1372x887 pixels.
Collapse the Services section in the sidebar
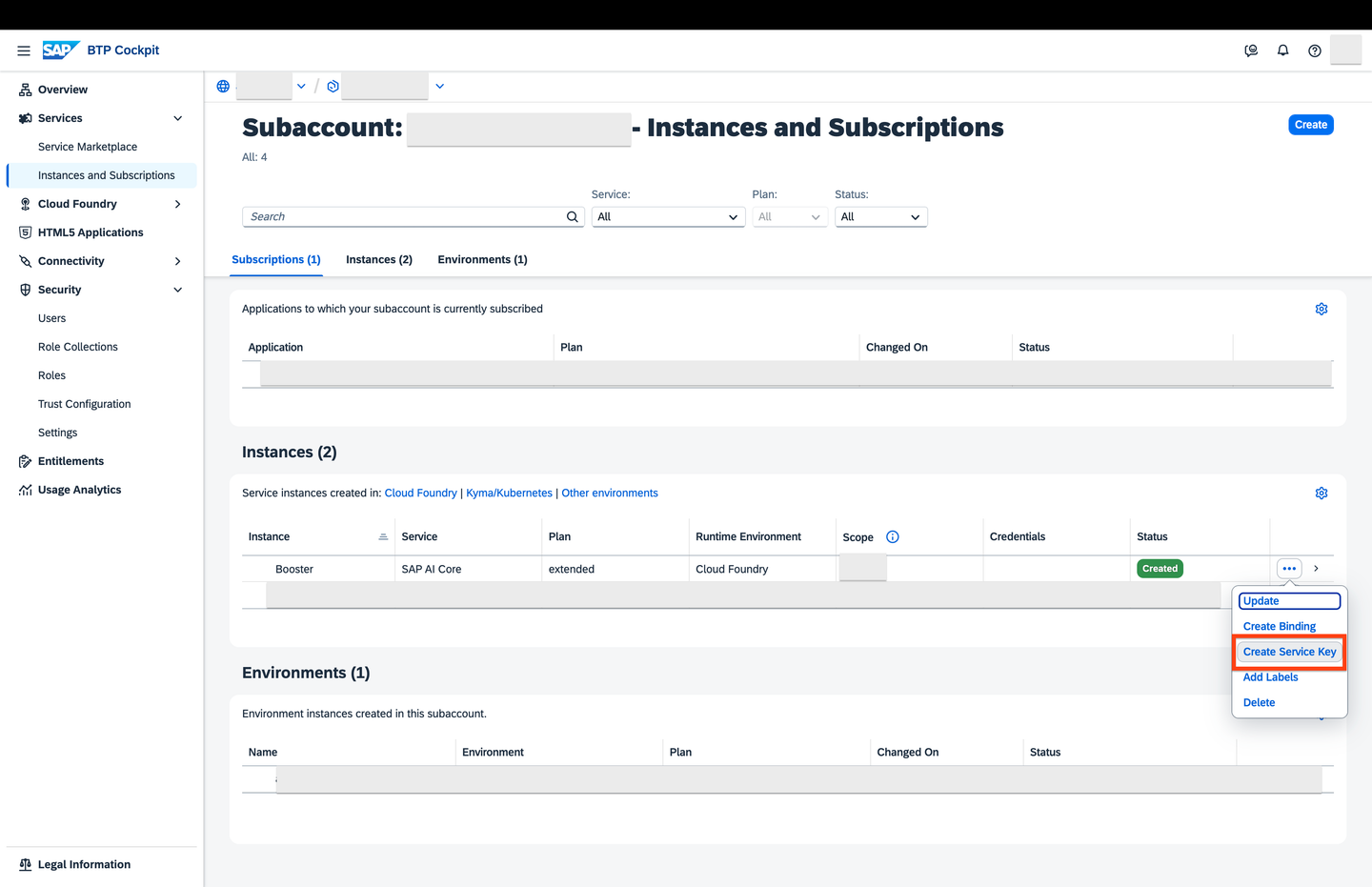click(178, 118)
